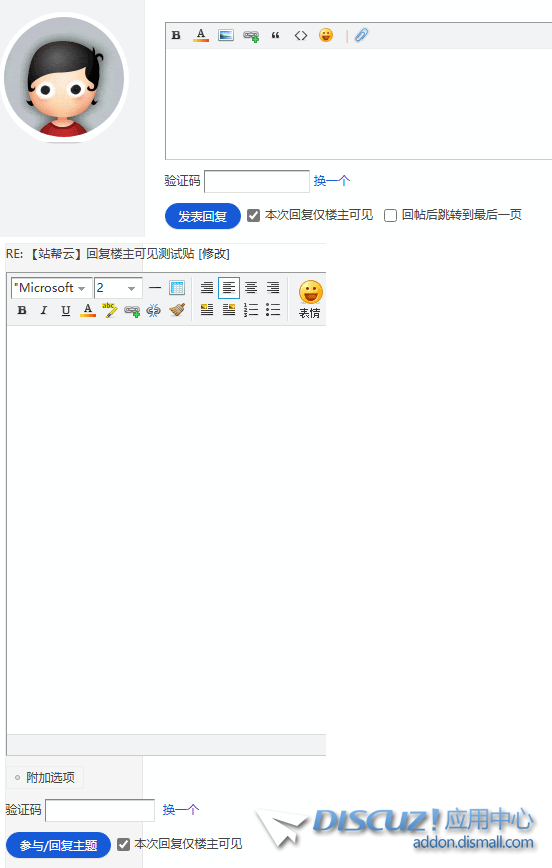Screen dimensions: 552x868
Task: Insert ordered numbered list
Action: (x=251, y=310)
